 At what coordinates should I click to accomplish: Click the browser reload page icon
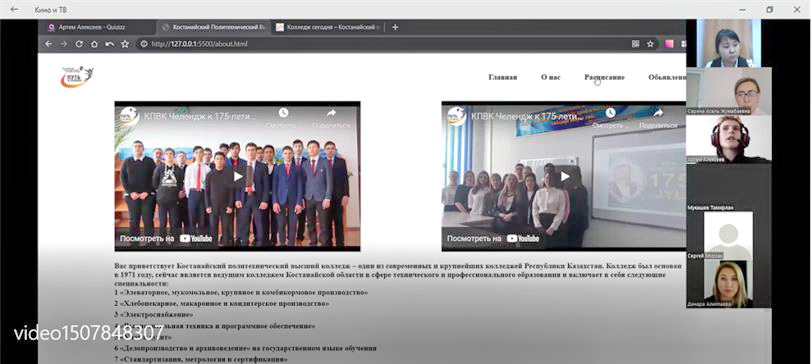pyautogui.click(x=79, y=44)
